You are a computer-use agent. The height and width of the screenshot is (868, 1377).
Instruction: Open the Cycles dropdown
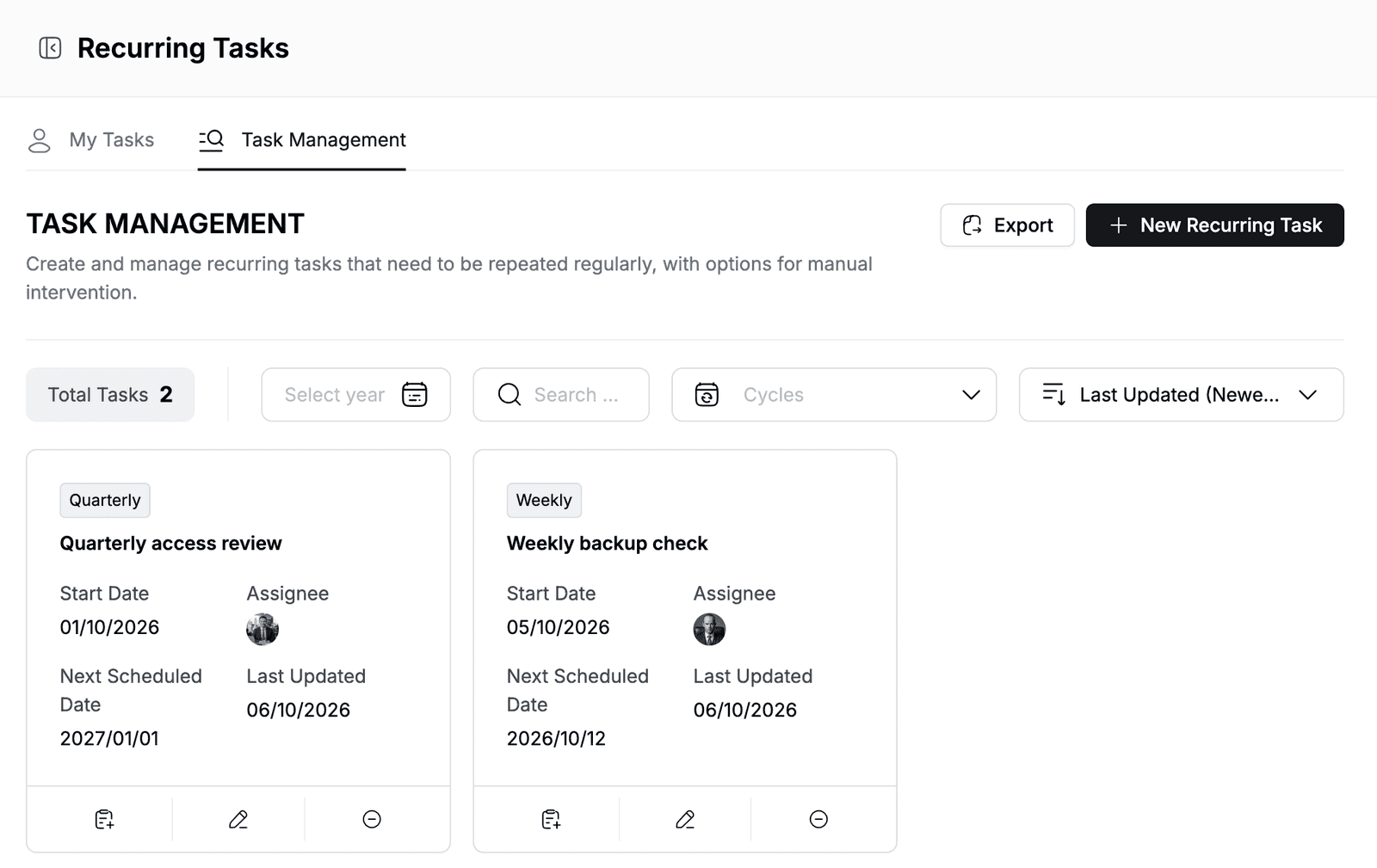tap(834, 395)
